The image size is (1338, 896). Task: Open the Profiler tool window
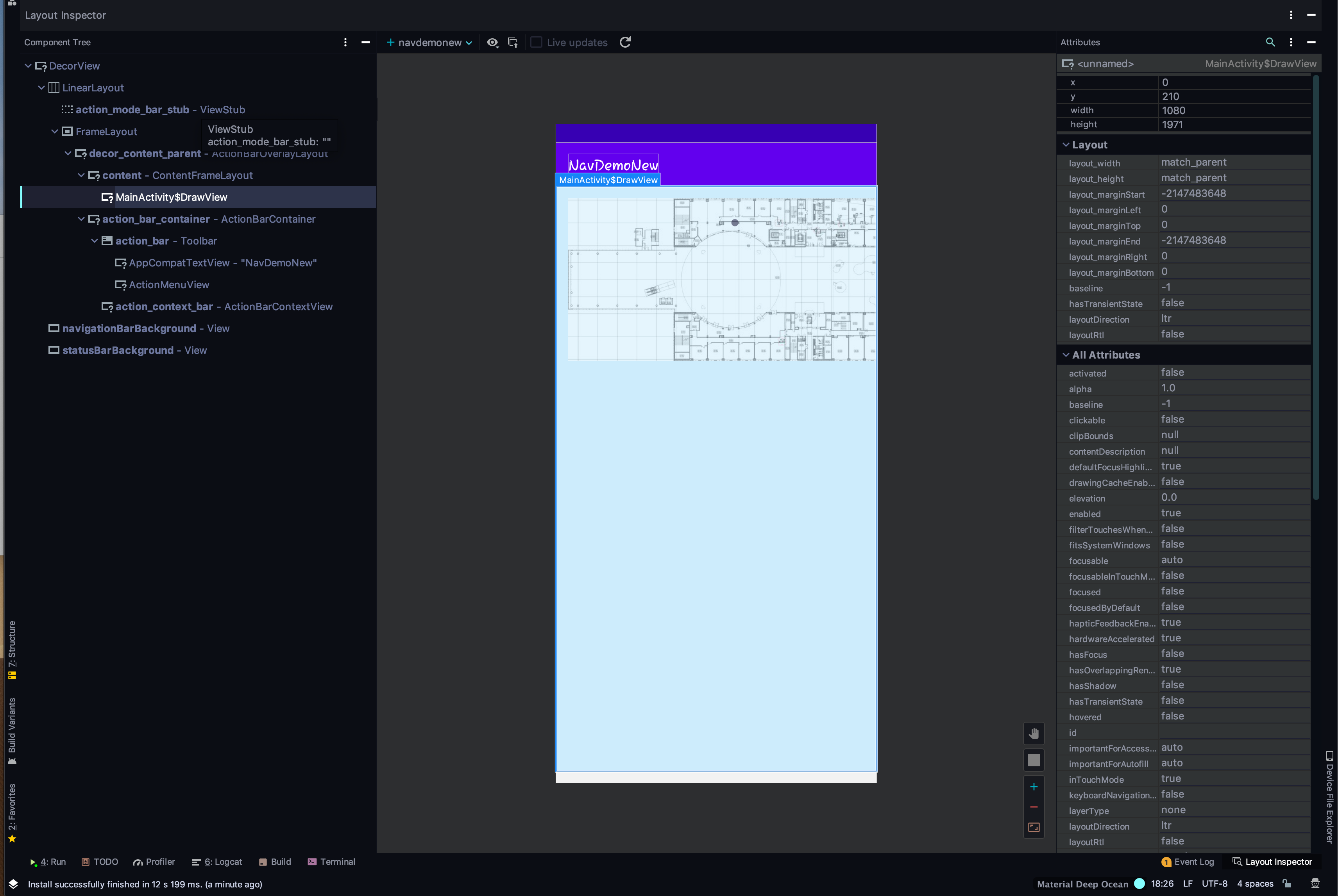[154, 862]
